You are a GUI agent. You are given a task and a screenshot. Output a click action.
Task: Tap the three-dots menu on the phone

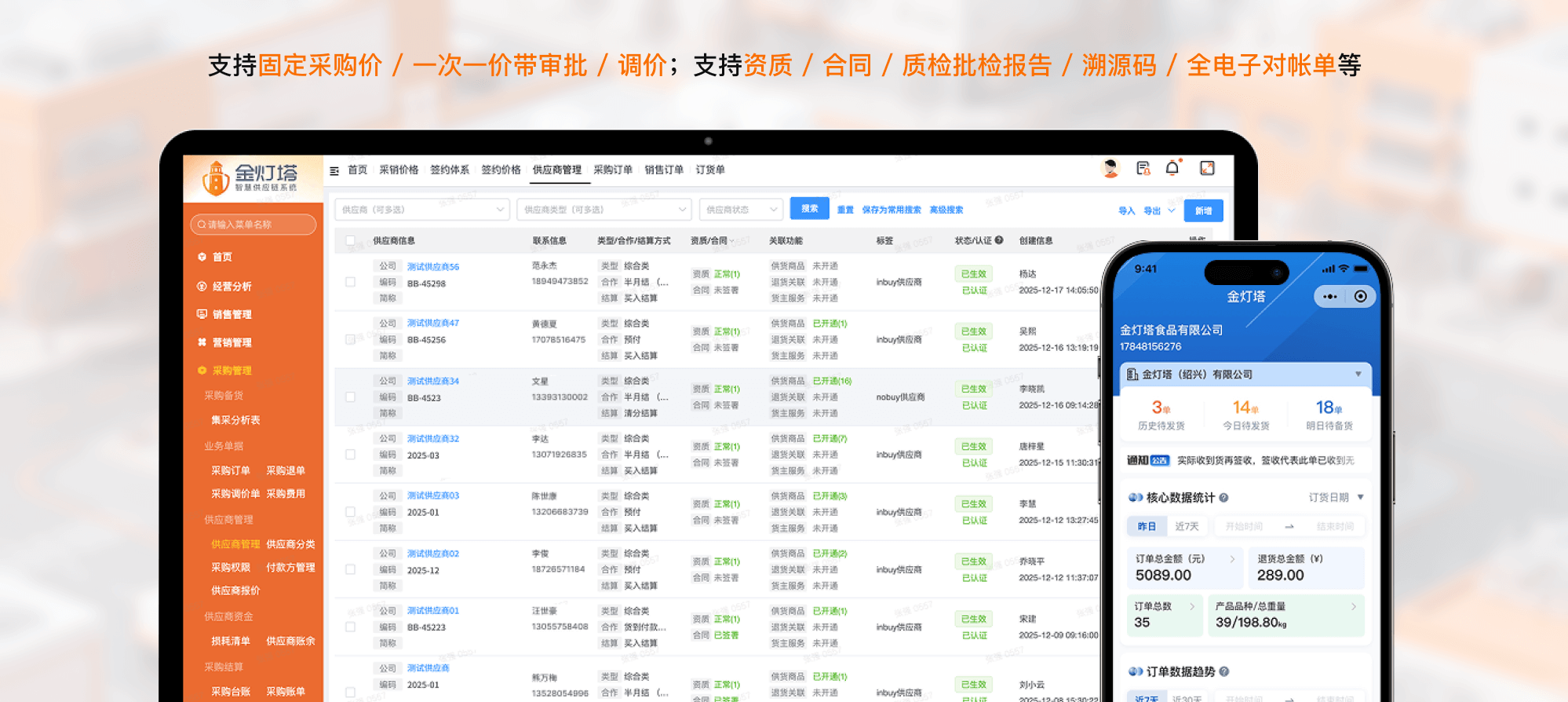1329,297
